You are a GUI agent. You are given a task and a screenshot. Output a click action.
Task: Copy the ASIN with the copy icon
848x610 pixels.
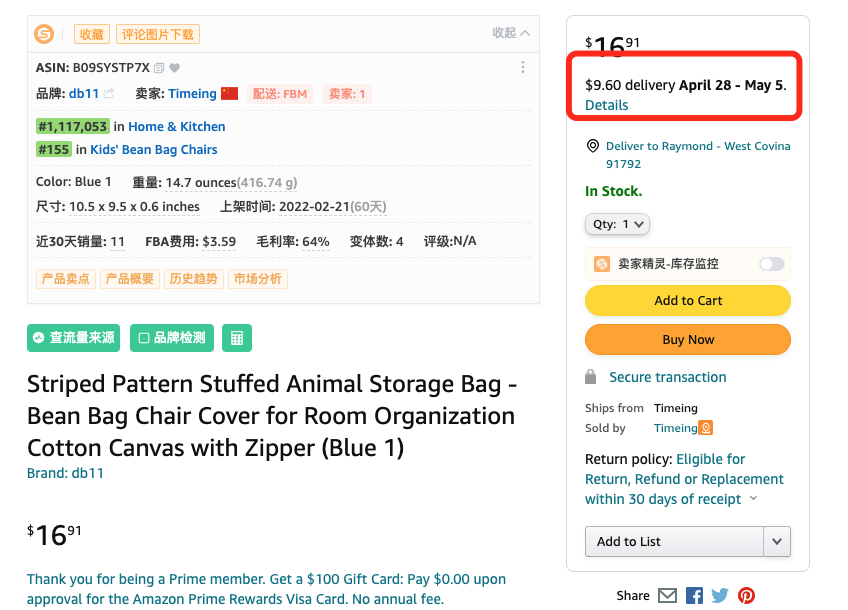click(x=159, y=68)
